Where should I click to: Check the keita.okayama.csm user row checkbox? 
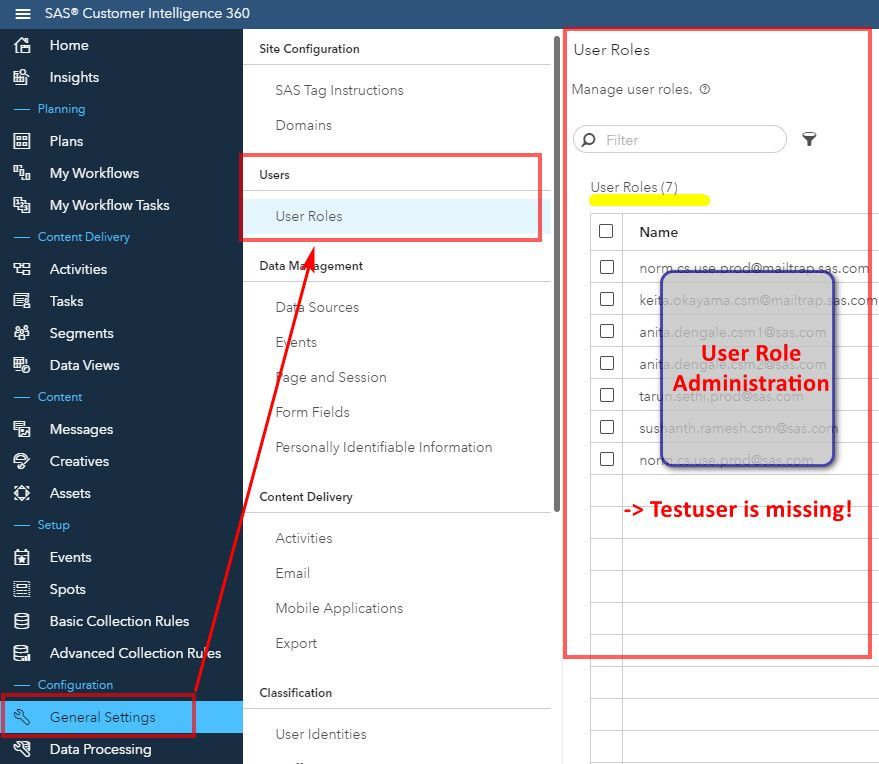tap(606, 299)
